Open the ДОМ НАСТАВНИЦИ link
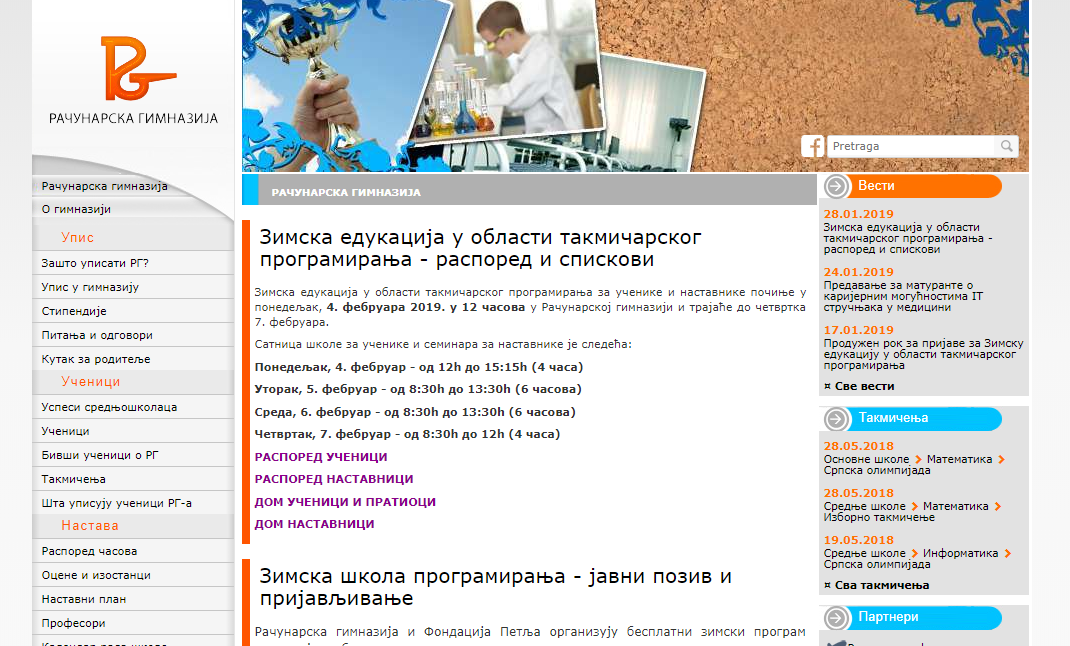Screen dimensions: 1070x646 [314, 524]
